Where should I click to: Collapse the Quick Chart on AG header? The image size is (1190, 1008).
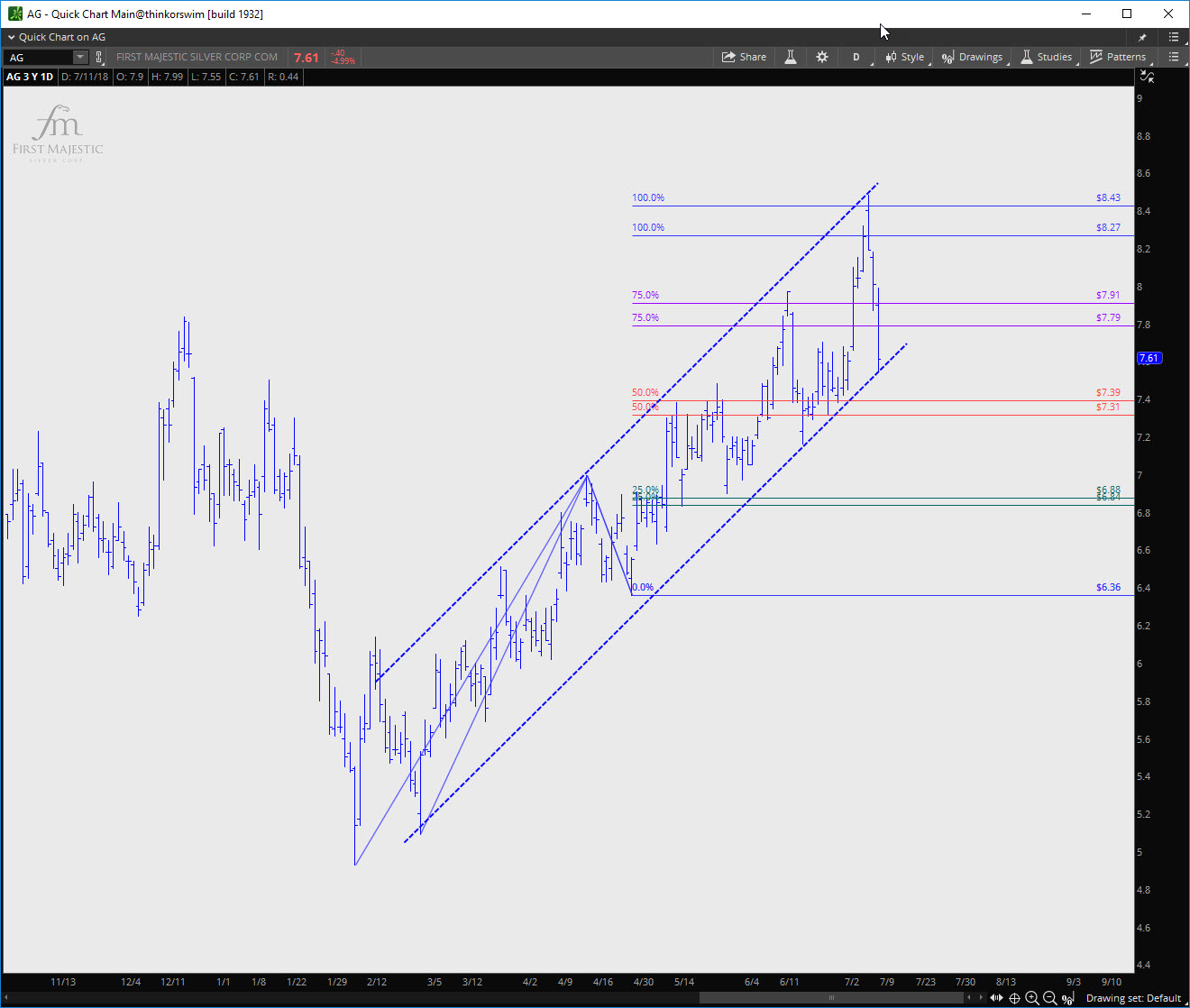(12, 37)
